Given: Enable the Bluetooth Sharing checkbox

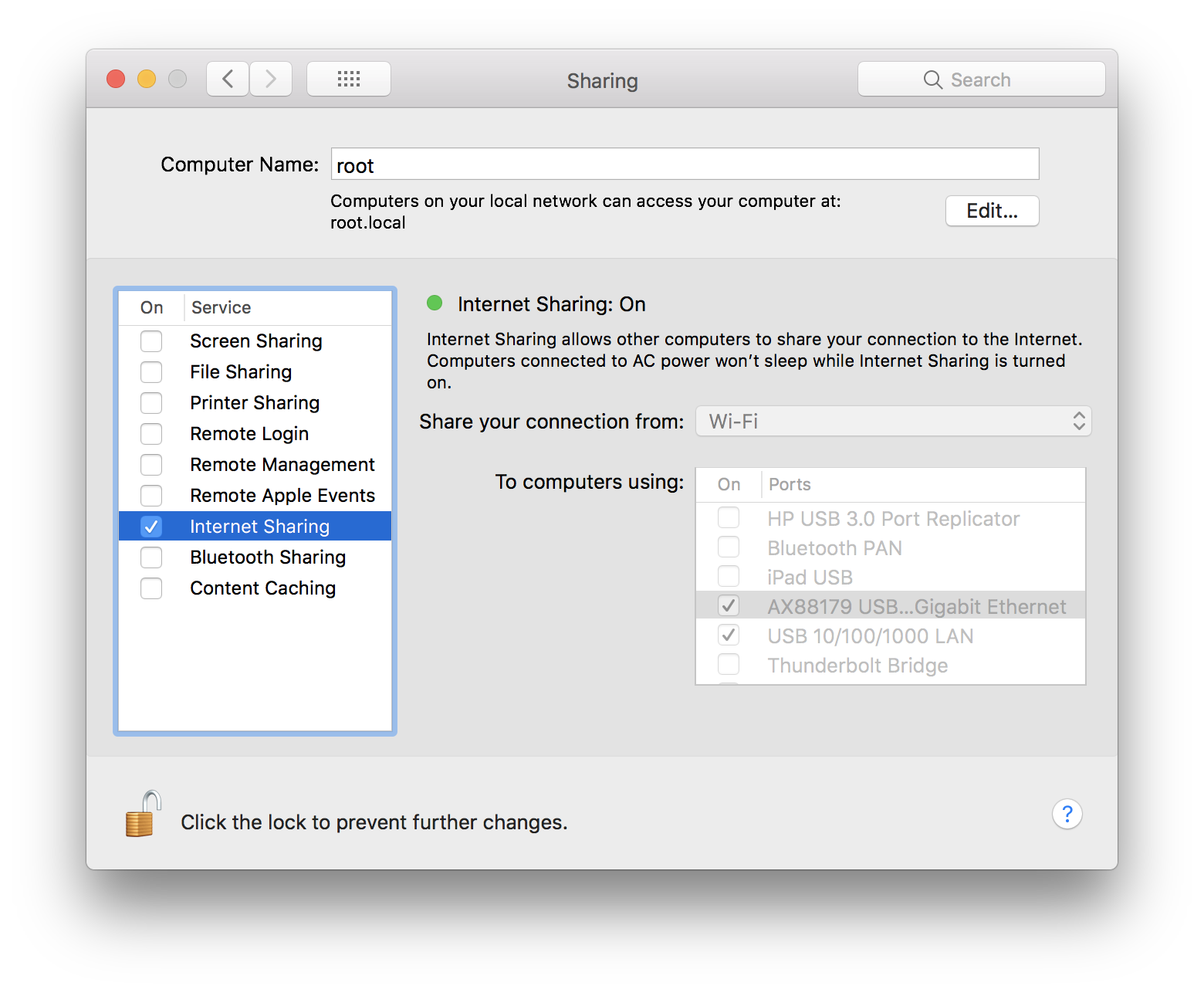Looking at the screenshot, I should coord(151,558).
